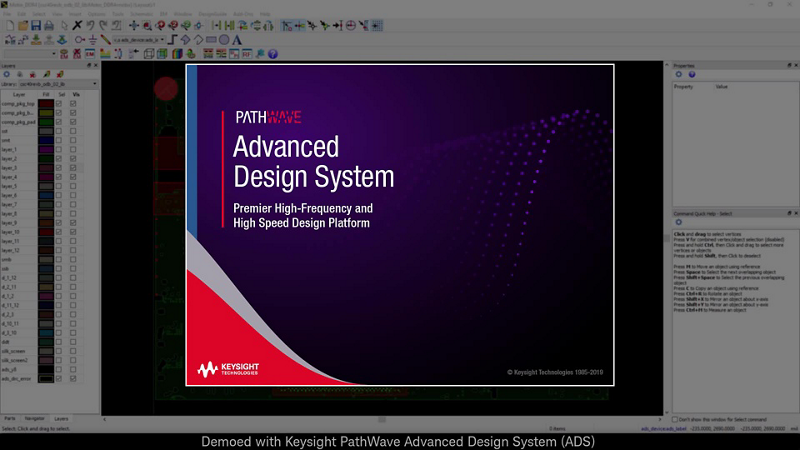This screenshot has height=450, width=800.
Task: Toggle Vis checkbox for layer_9
Action: click(73, 223)
